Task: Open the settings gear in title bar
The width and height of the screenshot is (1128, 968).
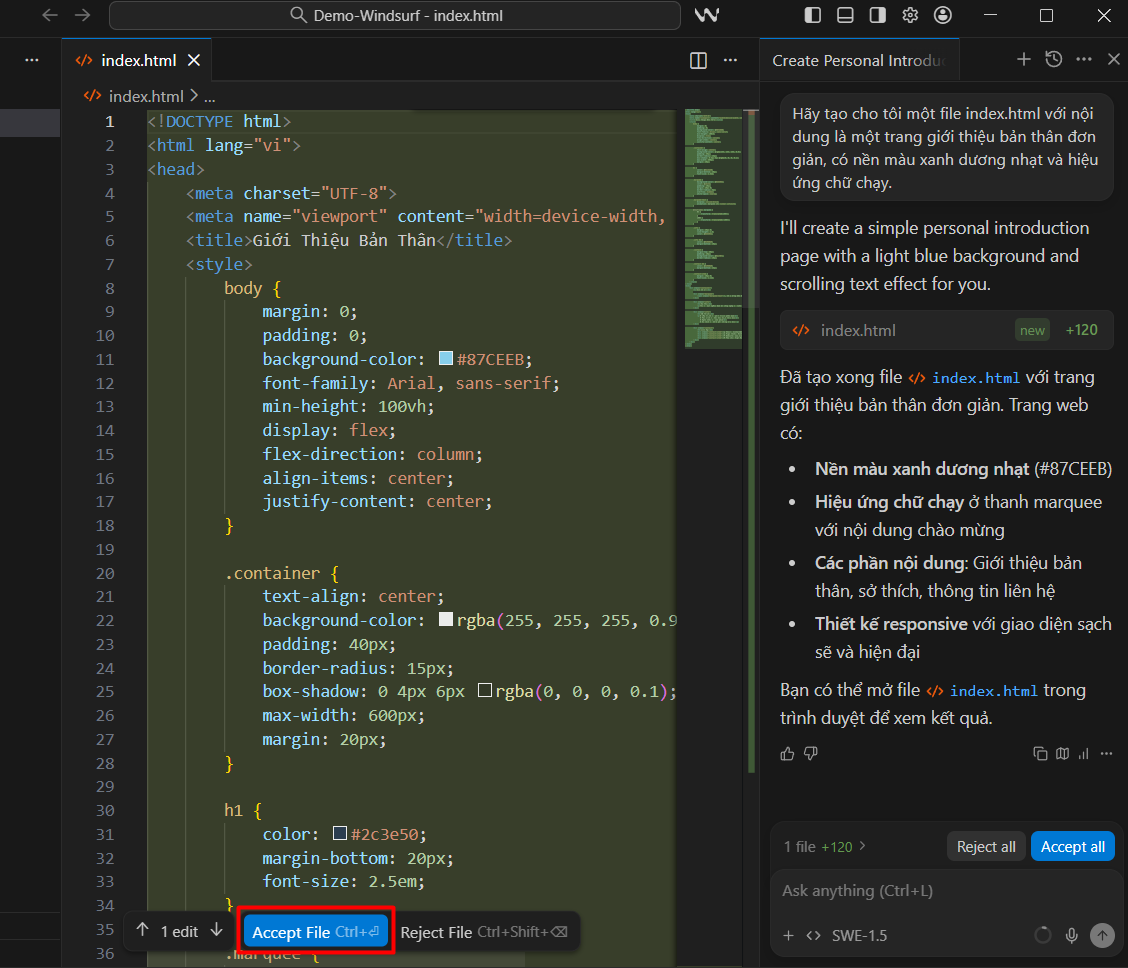Action: pyautogui.click(x=910, y=15)
